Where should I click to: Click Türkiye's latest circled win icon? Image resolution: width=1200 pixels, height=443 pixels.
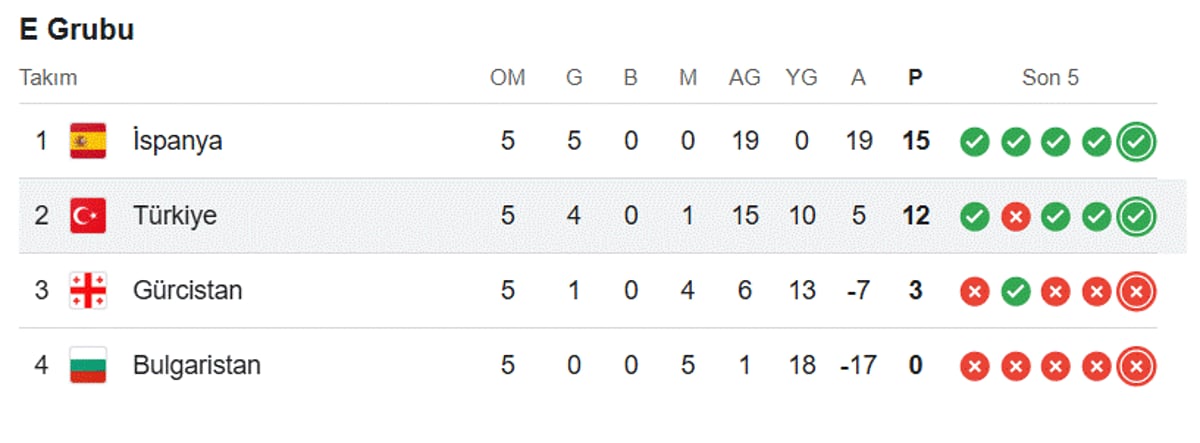1136,217
